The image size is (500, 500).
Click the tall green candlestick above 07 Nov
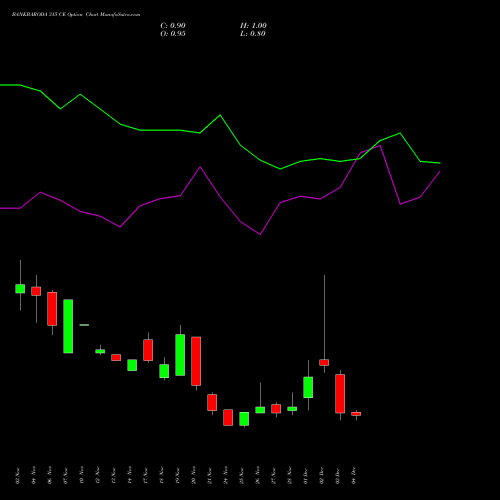[x=68, y=326]
